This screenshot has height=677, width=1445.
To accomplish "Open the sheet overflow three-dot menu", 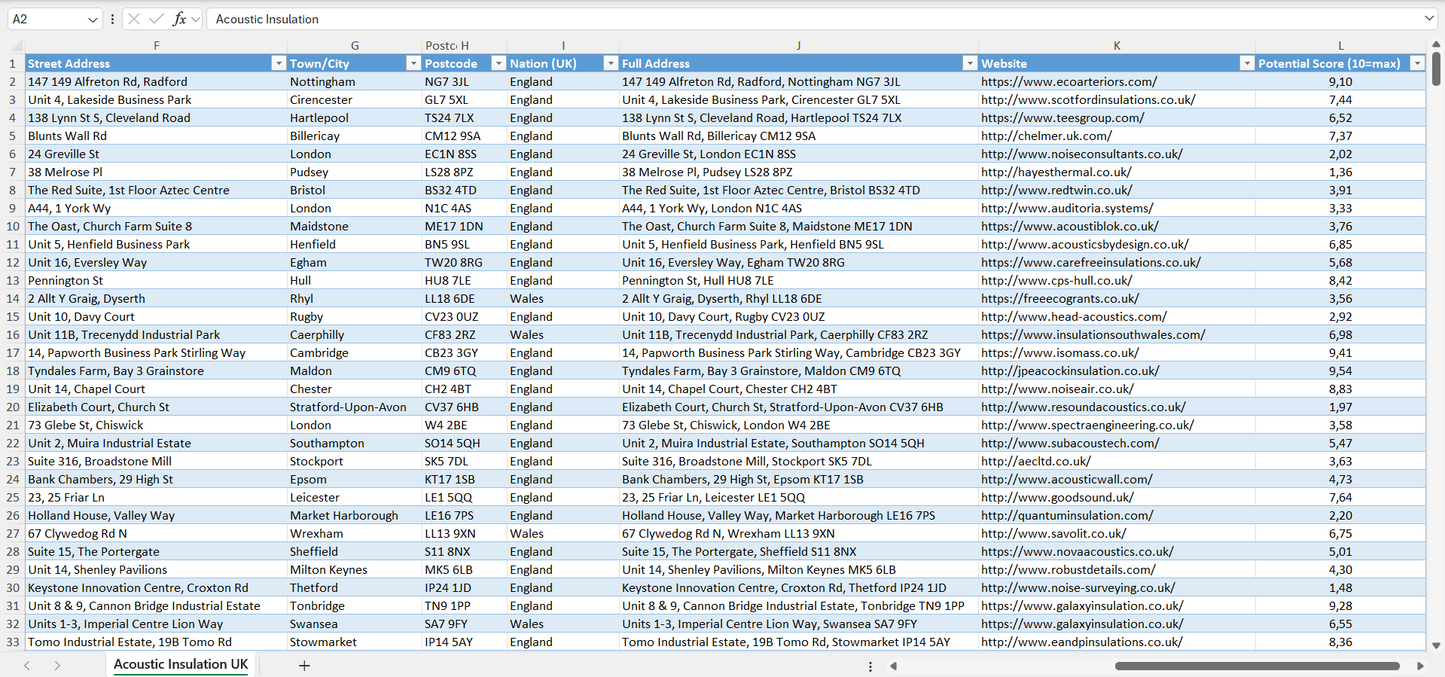I will [870, 665].
